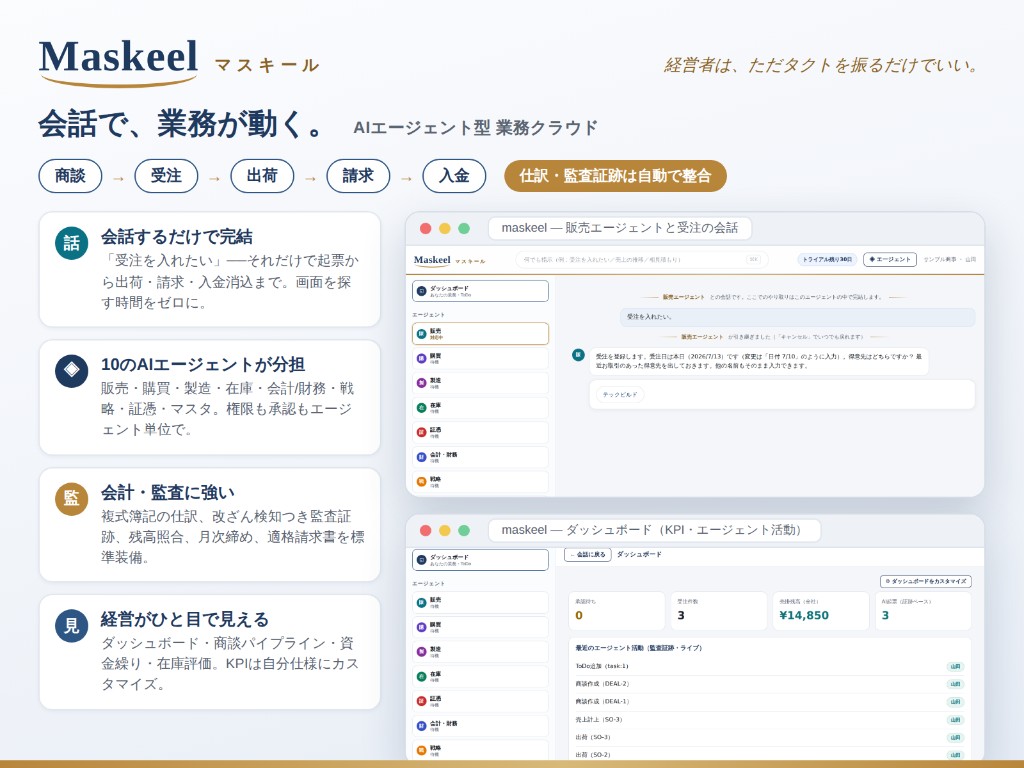The image size is (1024, 768).
Task: Click the 受注 step pill
Action: point(167,176)
